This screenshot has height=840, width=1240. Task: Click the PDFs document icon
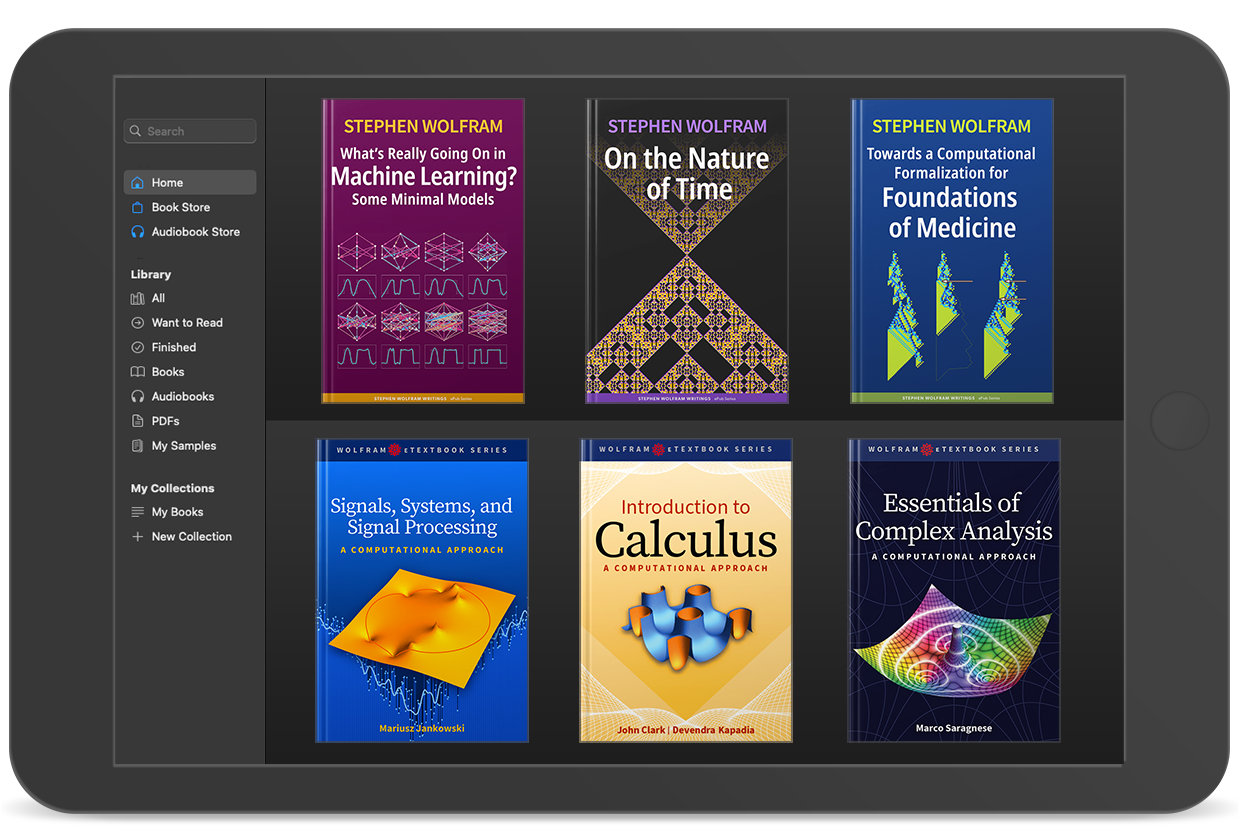pos(138,420)
